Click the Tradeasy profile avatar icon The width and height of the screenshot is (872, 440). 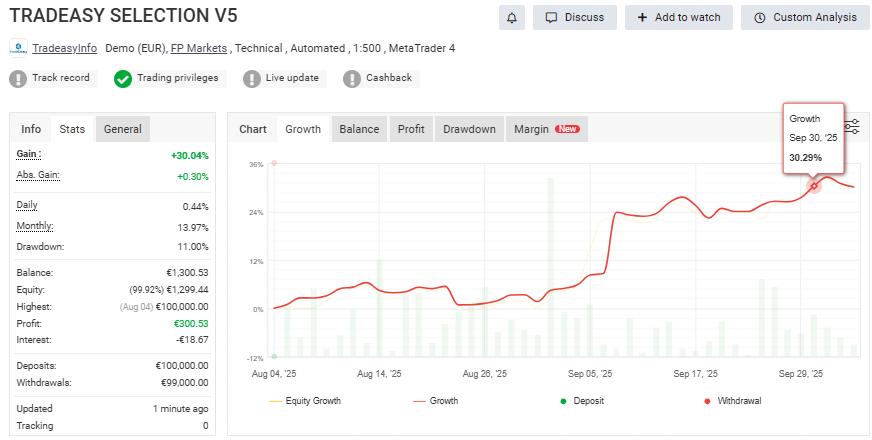[18, 48]
